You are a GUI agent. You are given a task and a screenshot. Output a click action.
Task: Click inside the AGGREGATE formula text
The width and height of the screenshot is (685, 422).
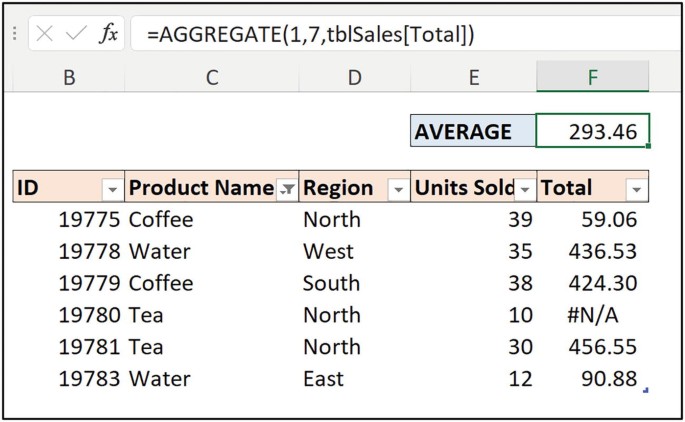[310, 34]
